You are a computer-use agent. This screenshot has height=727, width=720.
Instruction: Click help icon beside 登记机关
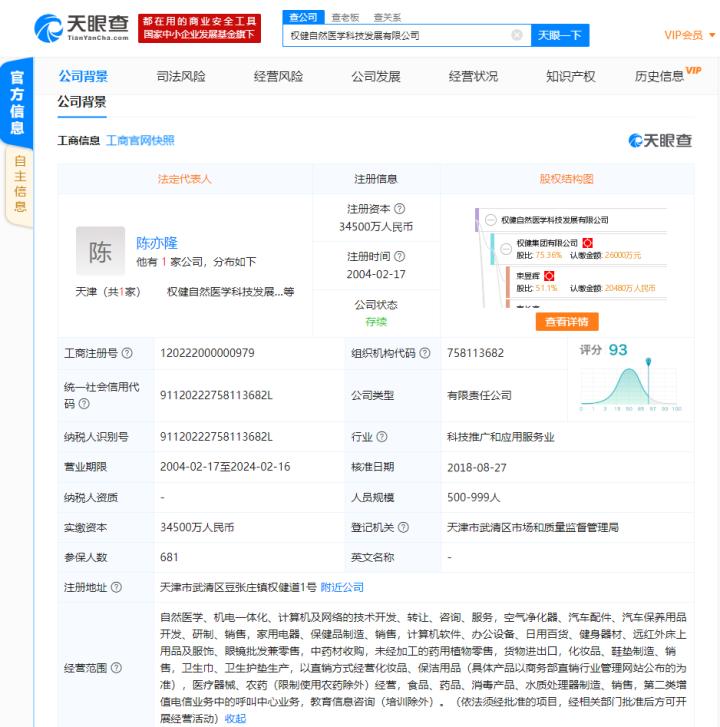(403, 527)
